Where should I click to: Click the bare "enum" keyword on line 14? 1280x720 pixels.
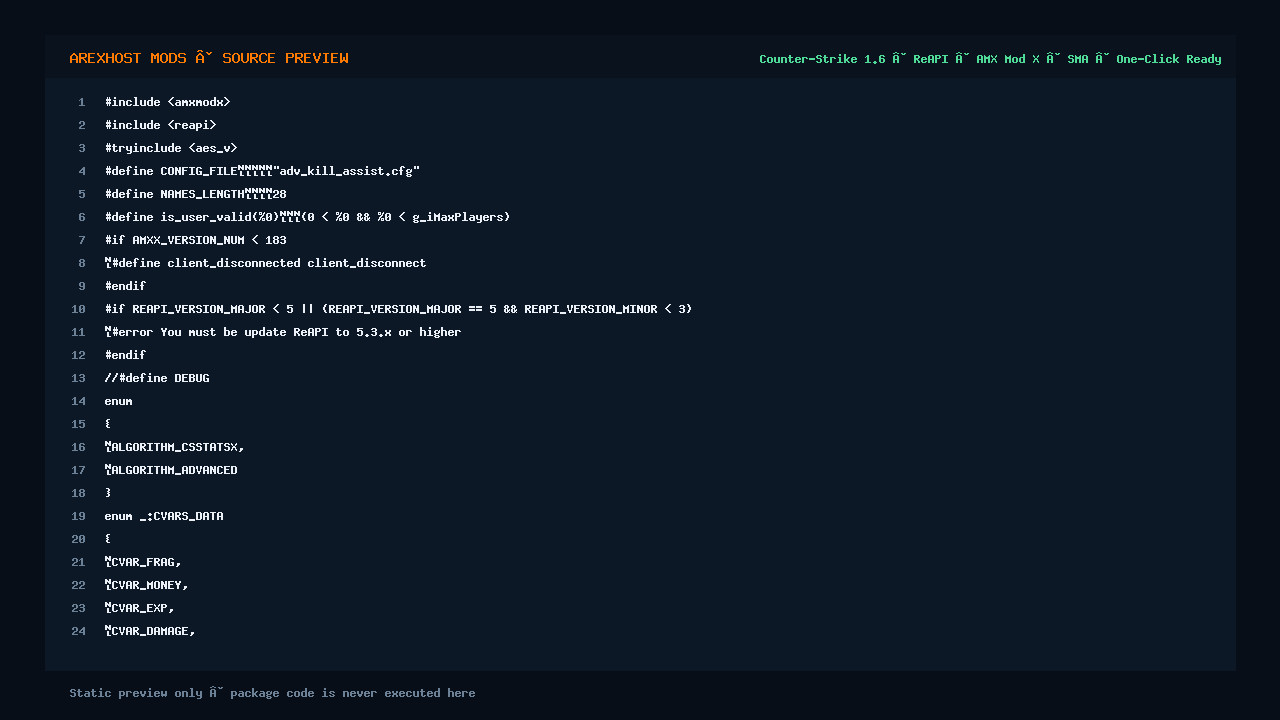pos(119,401)
